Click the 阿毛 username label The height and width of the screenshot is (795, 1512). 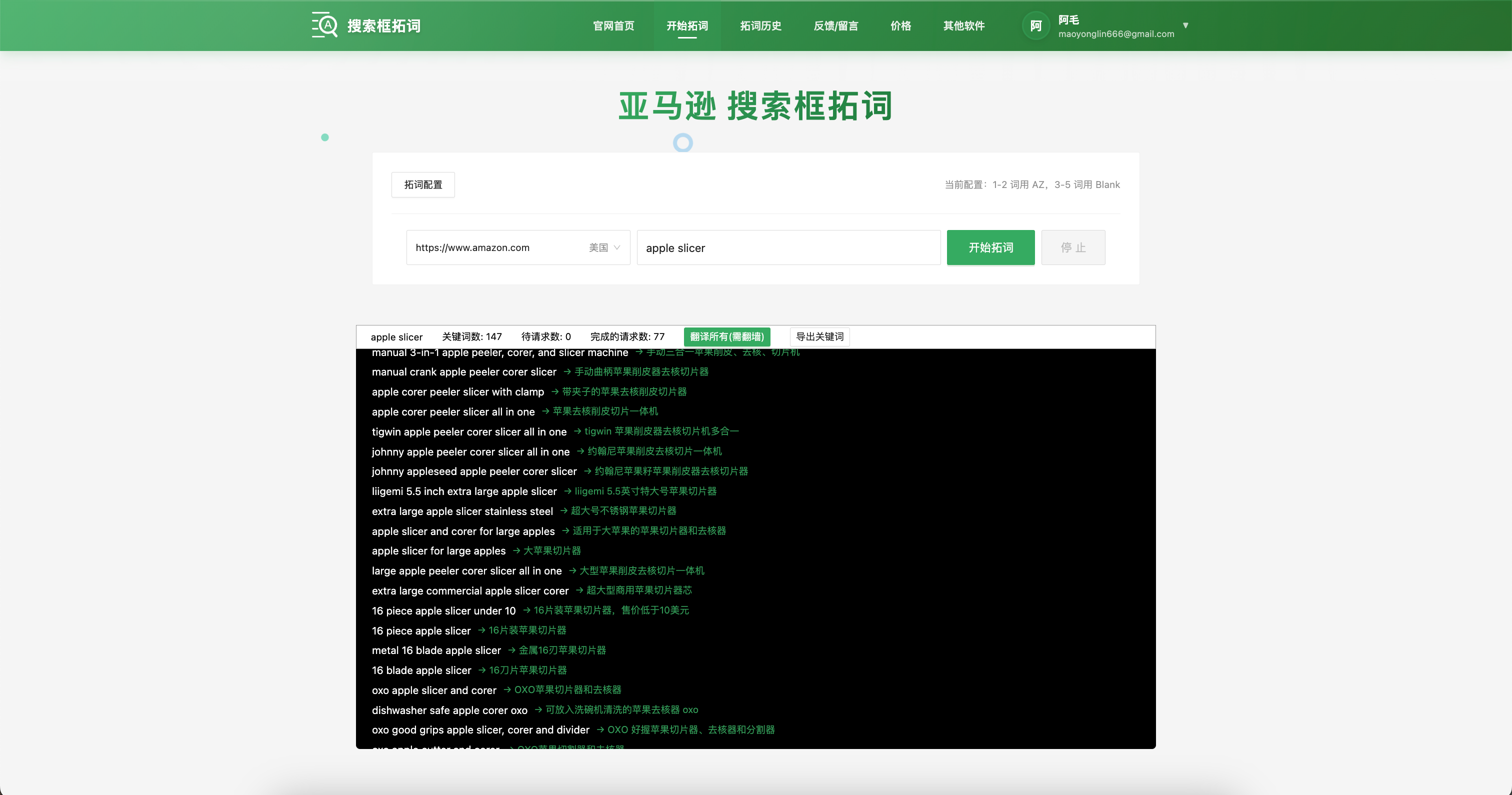[x=1068, y=20]
